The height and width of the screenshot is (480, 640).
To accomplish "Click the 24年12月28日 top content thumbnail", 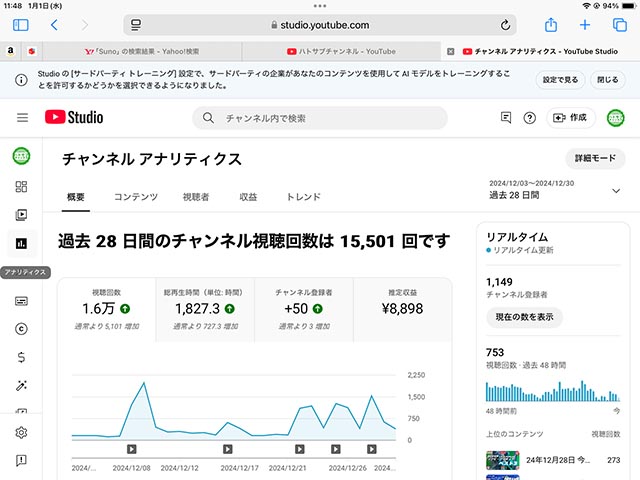I will click(x=502, y=460).
